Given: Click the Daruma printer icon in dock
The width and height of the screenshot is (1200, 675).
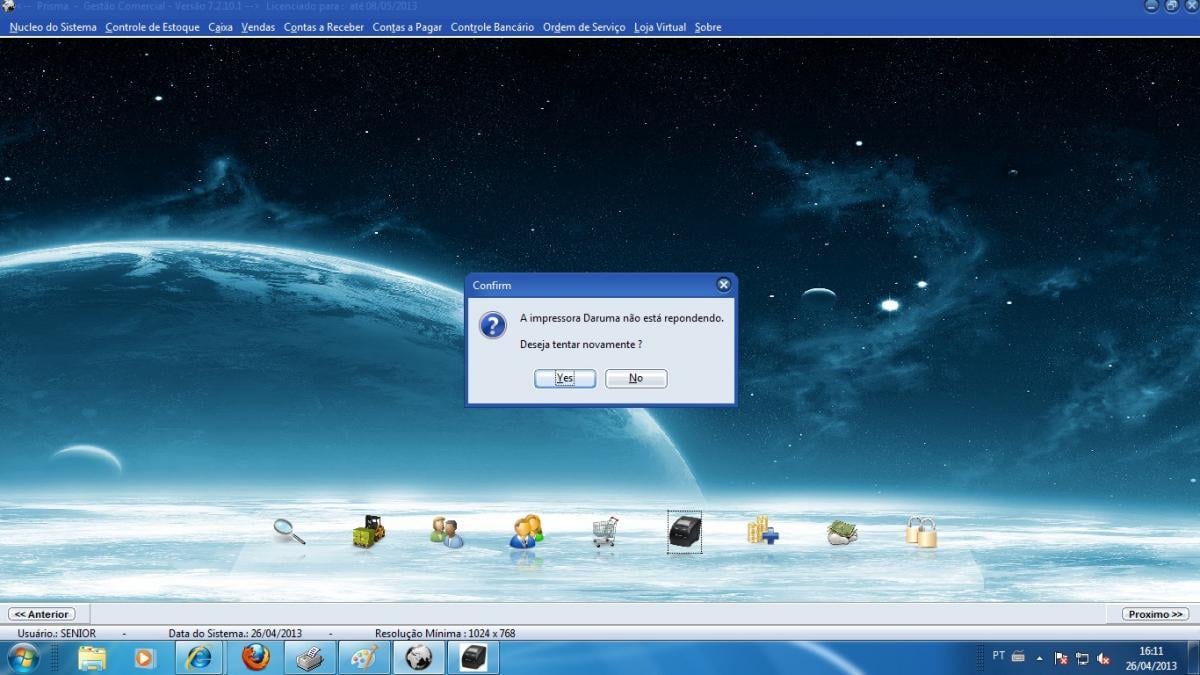Looking at the screenshot, I should coord(685,531).
